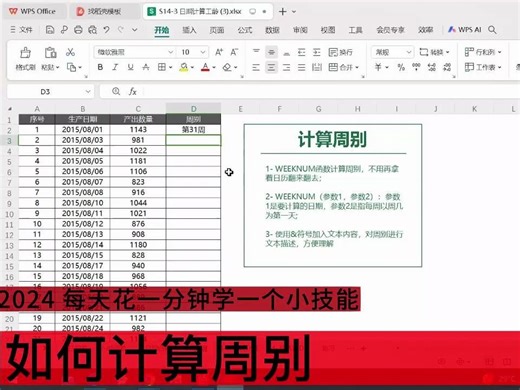Viewport: 520px width, 390px height.
Task: Align text to top
Action: pyautogui.click(x=256, y=52)
